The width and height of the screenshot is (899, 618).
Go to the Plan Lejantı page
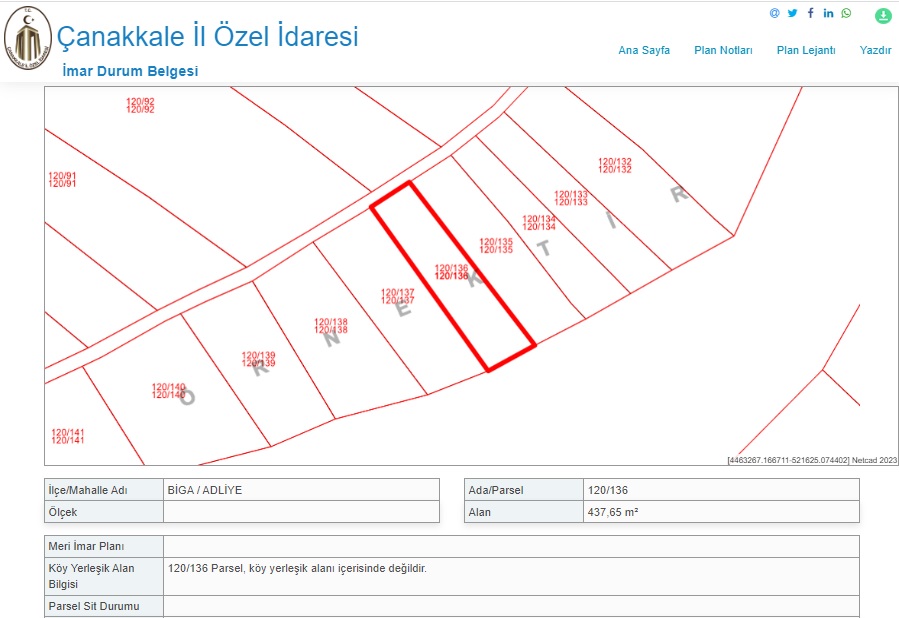[805, 50]
